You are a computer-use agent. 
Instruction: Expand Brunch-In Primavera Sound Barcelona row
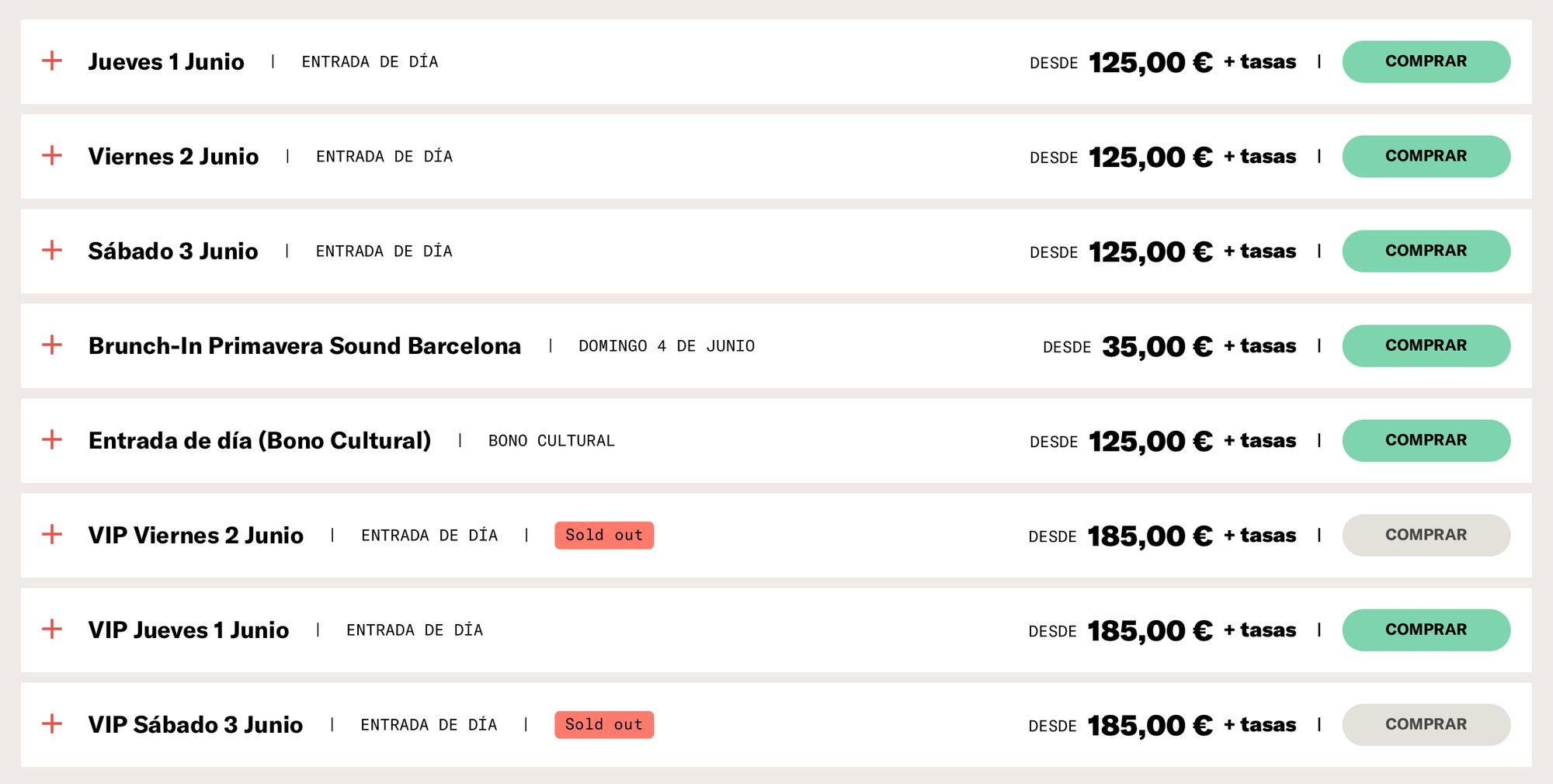pos(52,345)
